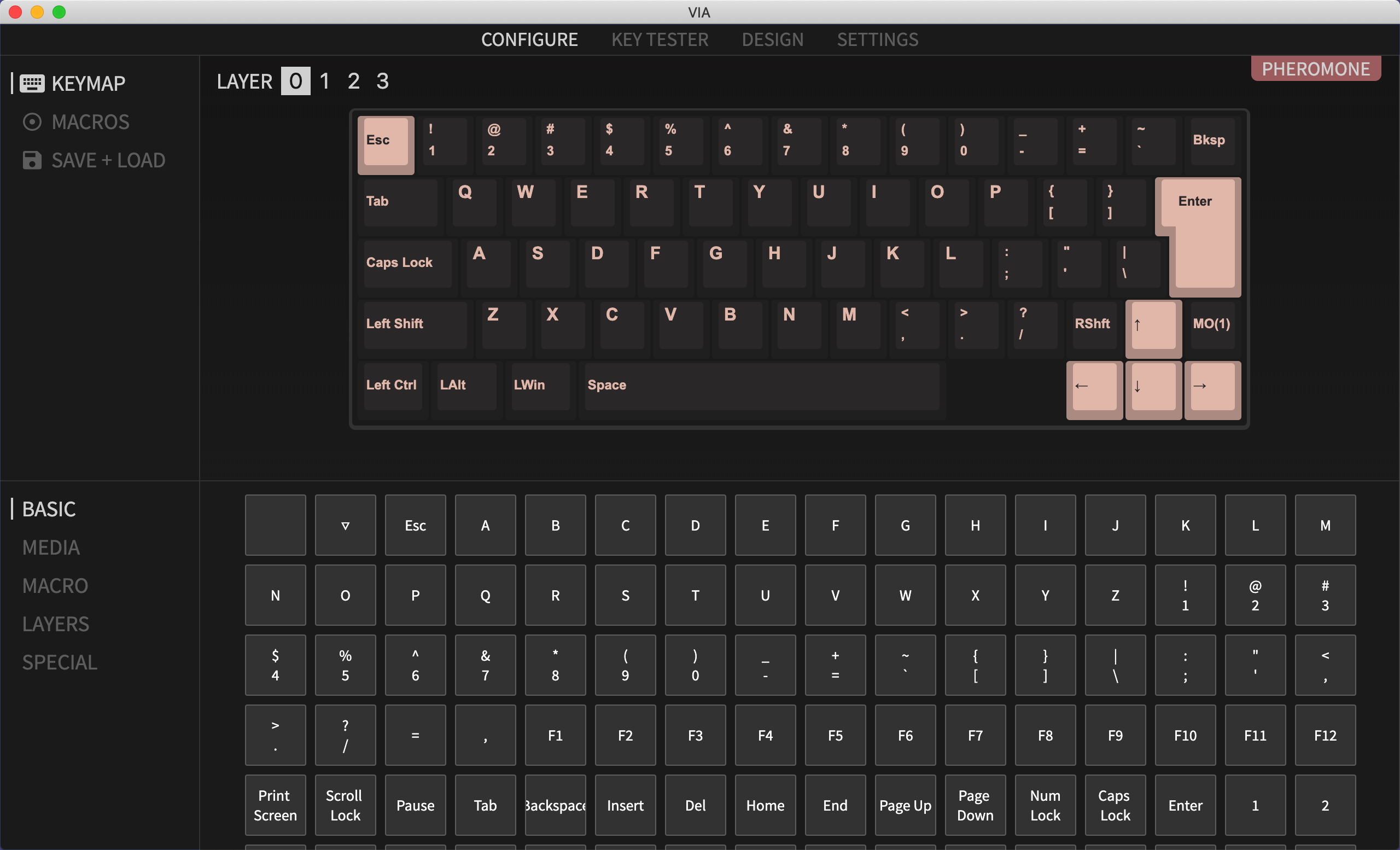Switch to layer 1
Image resolution: width=1400 pixels, height=850 pixels.
click(x=324, y=81)
